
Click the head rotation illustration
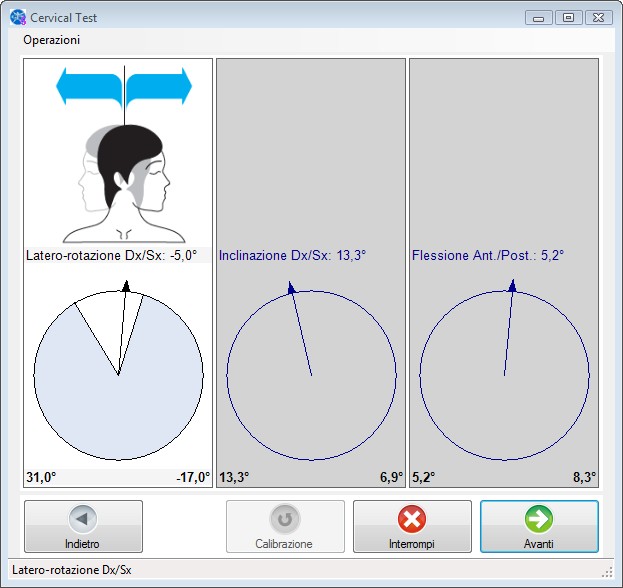[124, 184]
